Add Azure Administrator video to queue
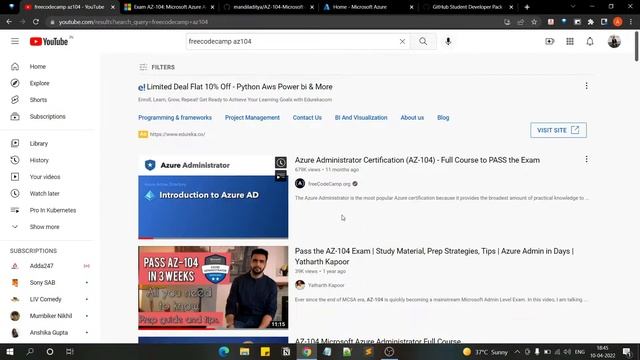 pos(280,176)
